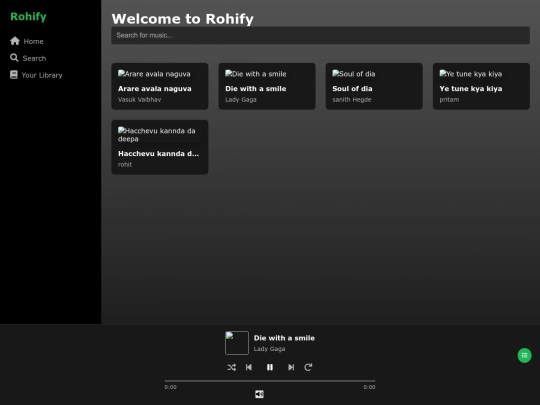
Task: Open the Home menu item
Action: click(27, 41)
